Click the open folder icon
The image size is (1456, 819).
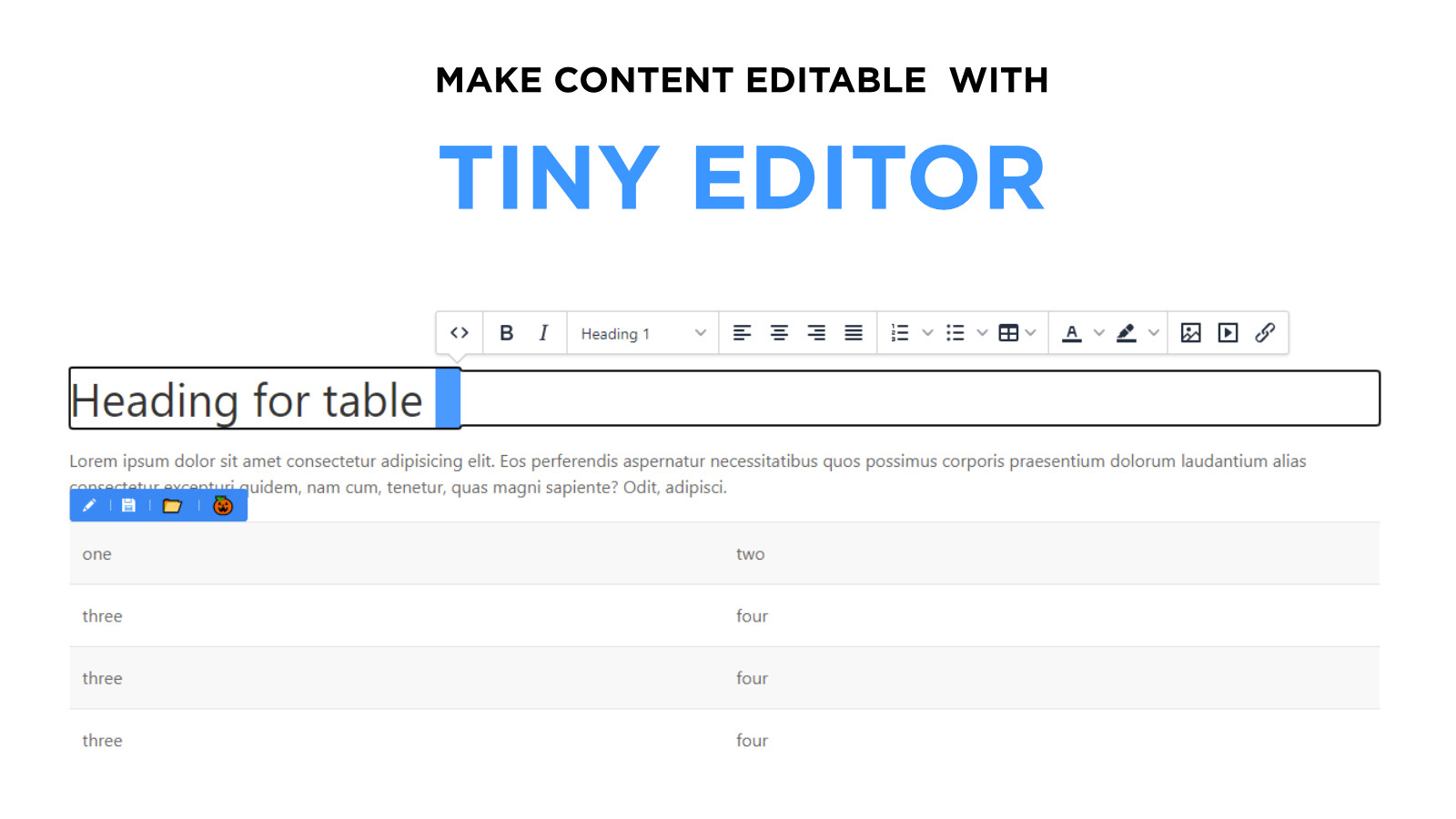[x=172, y=505]
